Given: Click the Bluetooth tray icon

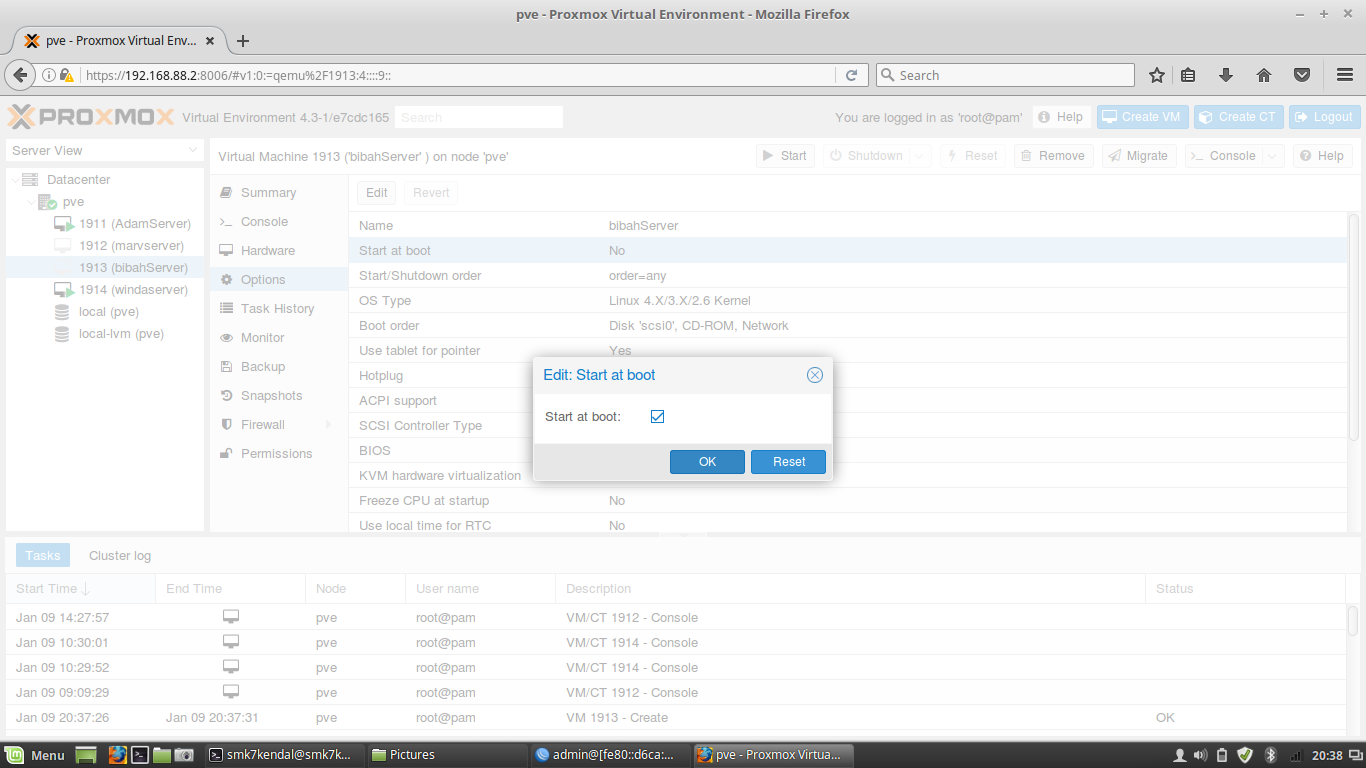Looking at the screenshot, I should [x=1271, y=755].
